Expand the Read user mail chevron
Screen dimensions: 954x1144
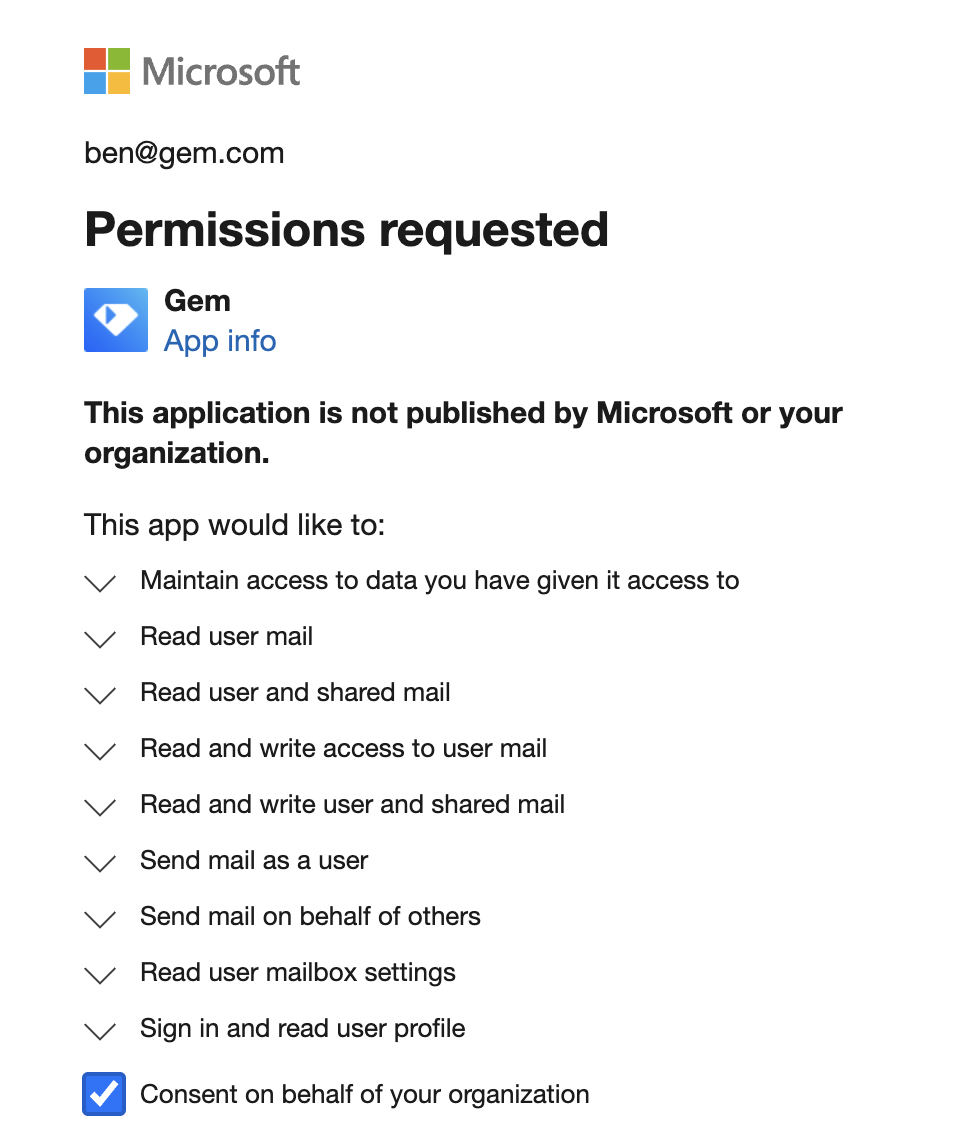[100, 638]
